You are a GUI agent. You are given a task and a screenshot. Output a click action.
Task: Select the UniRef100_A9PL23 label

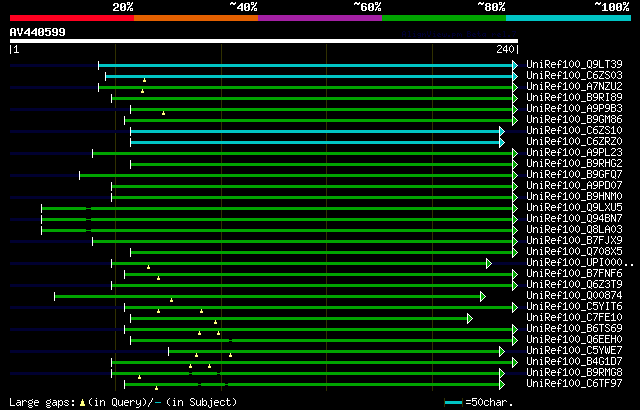tap(574, 152)
